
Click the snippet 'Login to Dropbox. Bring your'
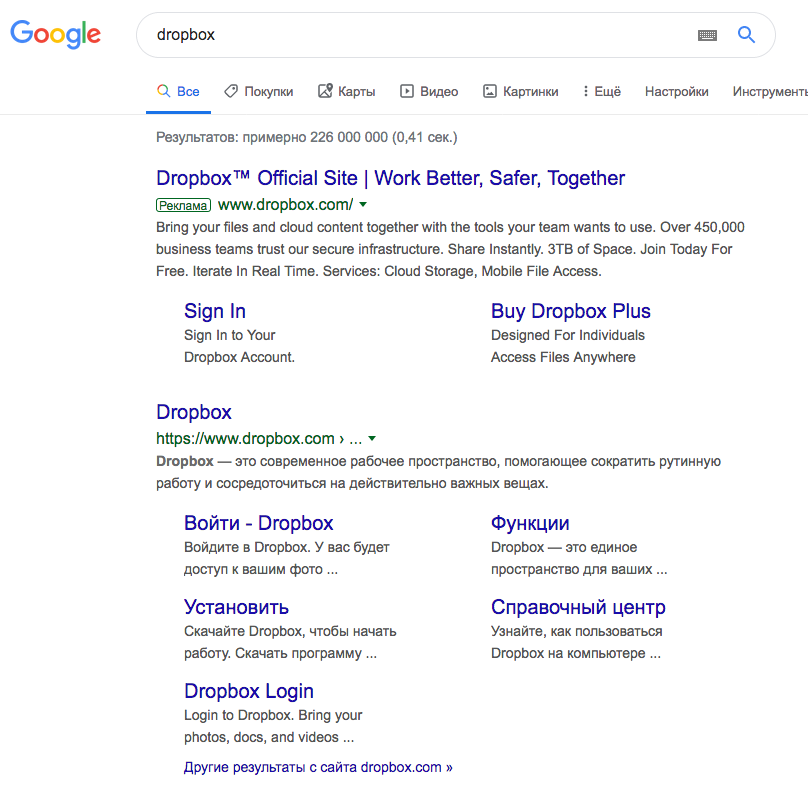point(273,716)
